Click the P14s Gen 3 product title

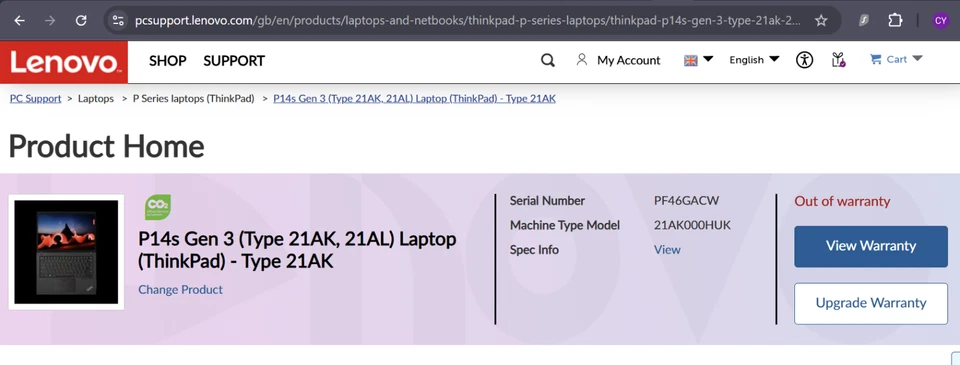(x=298, y=250)
